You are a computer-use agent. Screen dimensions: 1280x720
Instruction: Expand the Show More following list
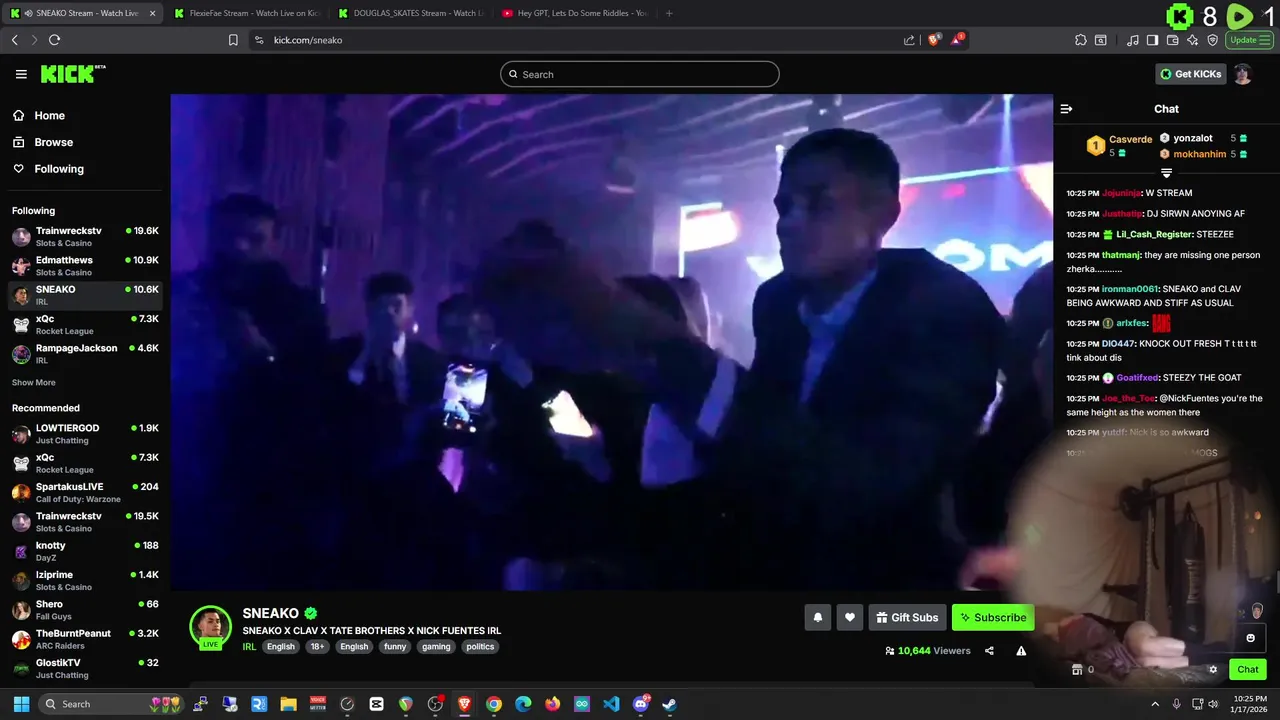[x=34, y=383]
